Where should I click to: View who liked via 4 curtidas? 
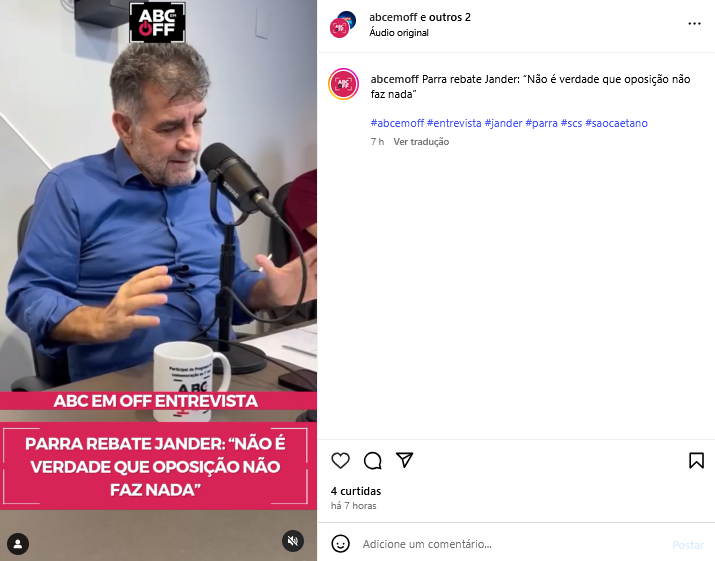pyautogui.click(x=356, y=491)
